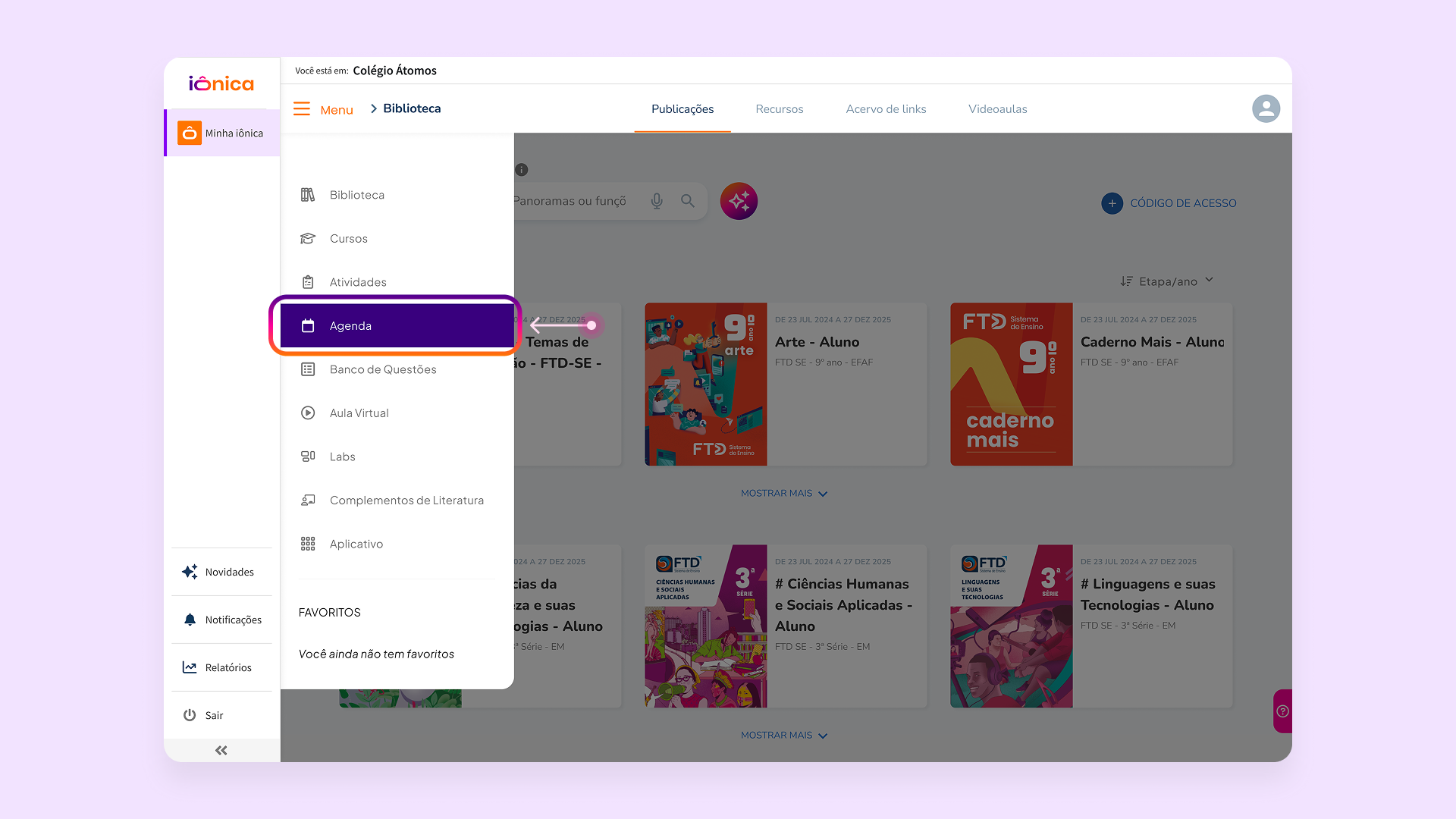Click the sort icon beside Etapa/ano
The height and width of the screenshot is (819, 1456).
click(x=1127, y=281)
